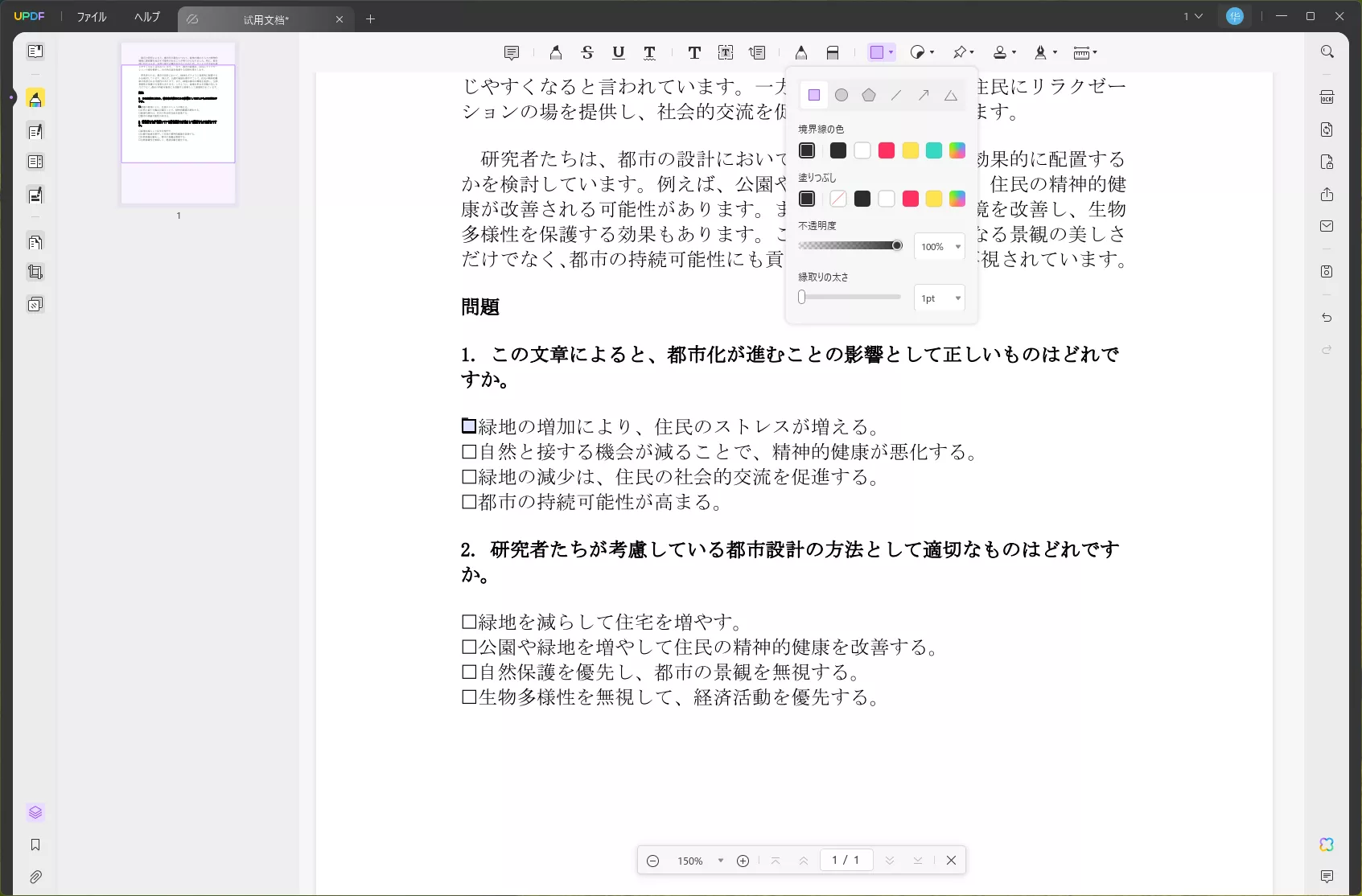Close the 试用文档 tab
This screenshot has height=896, width=1362.
tap(339, 19)
